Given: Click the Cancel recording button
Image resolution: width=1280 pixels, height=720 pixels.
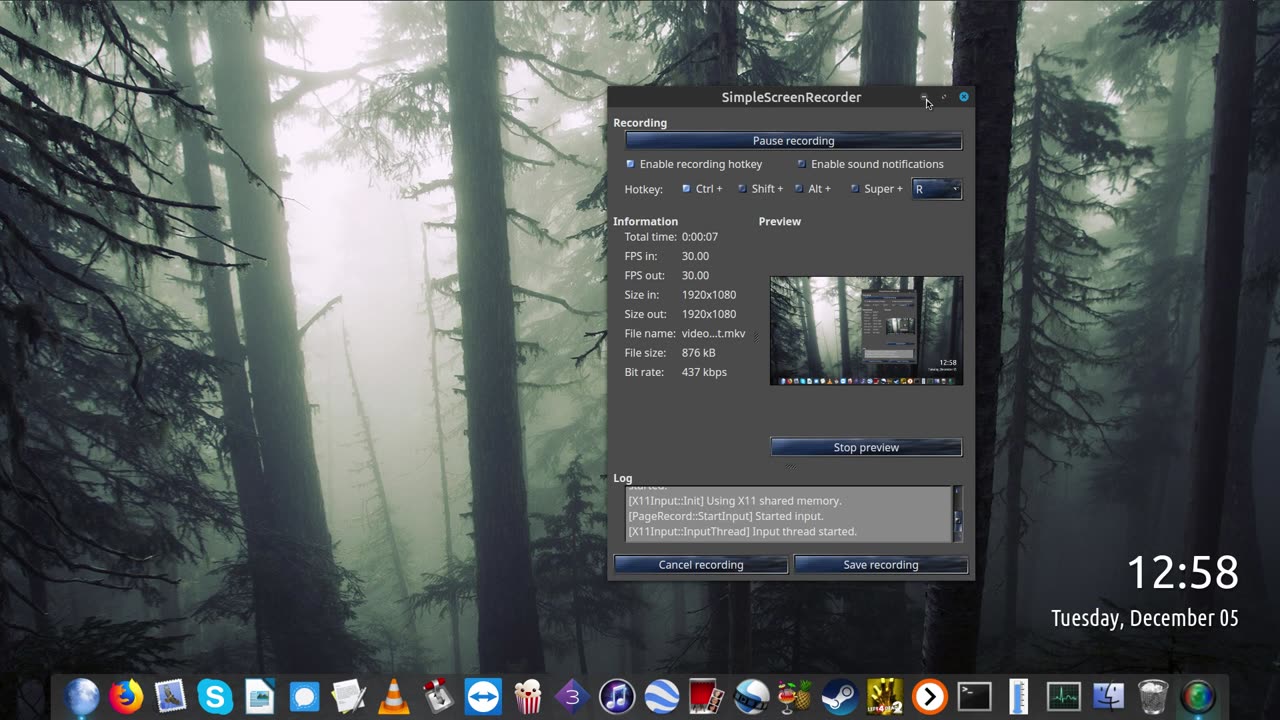Looking at the screenshot, I should [701, 565].
